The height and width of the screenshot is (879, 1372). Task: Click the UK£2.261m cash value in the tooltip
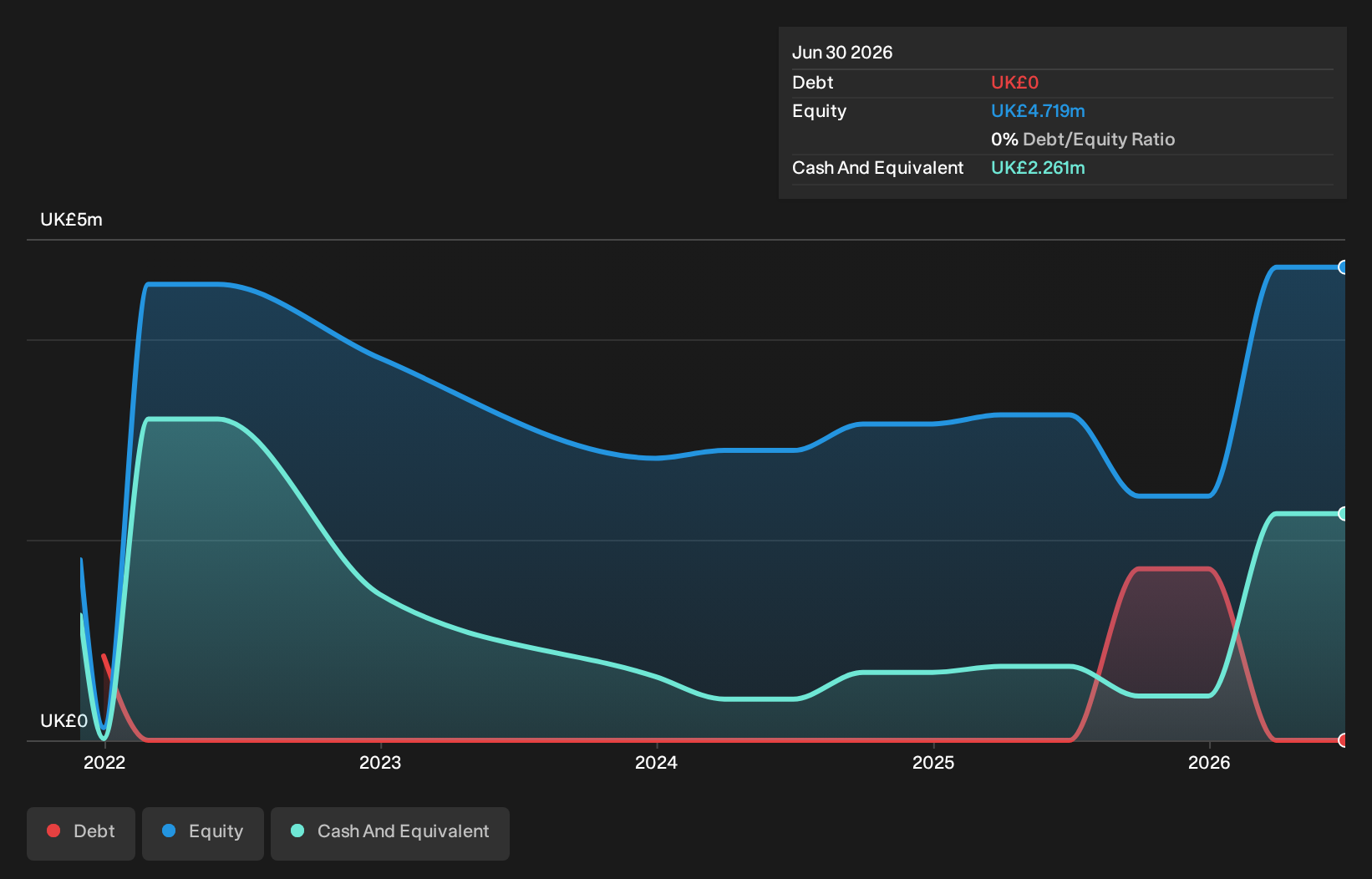1038,168
